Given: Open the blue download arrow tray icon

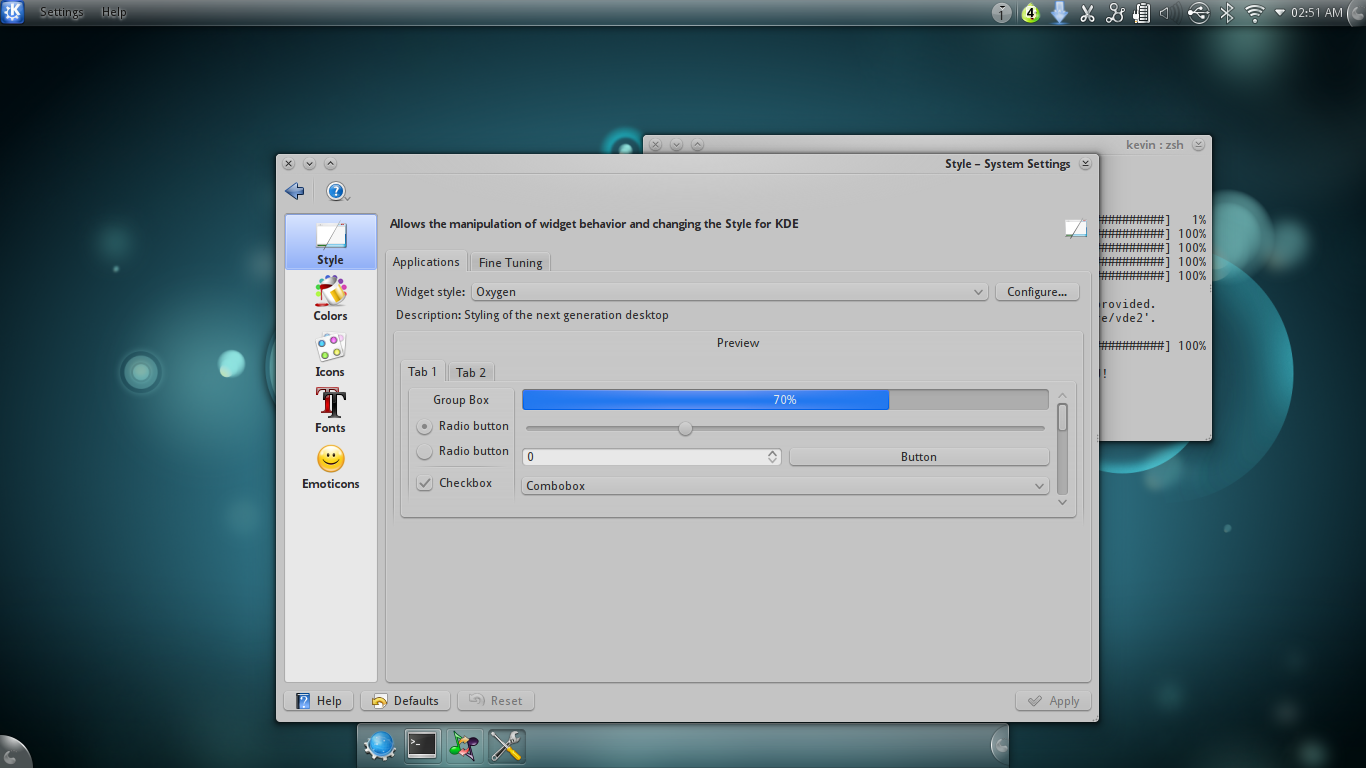Looking at the screenshot, I should click(1059, 13).
